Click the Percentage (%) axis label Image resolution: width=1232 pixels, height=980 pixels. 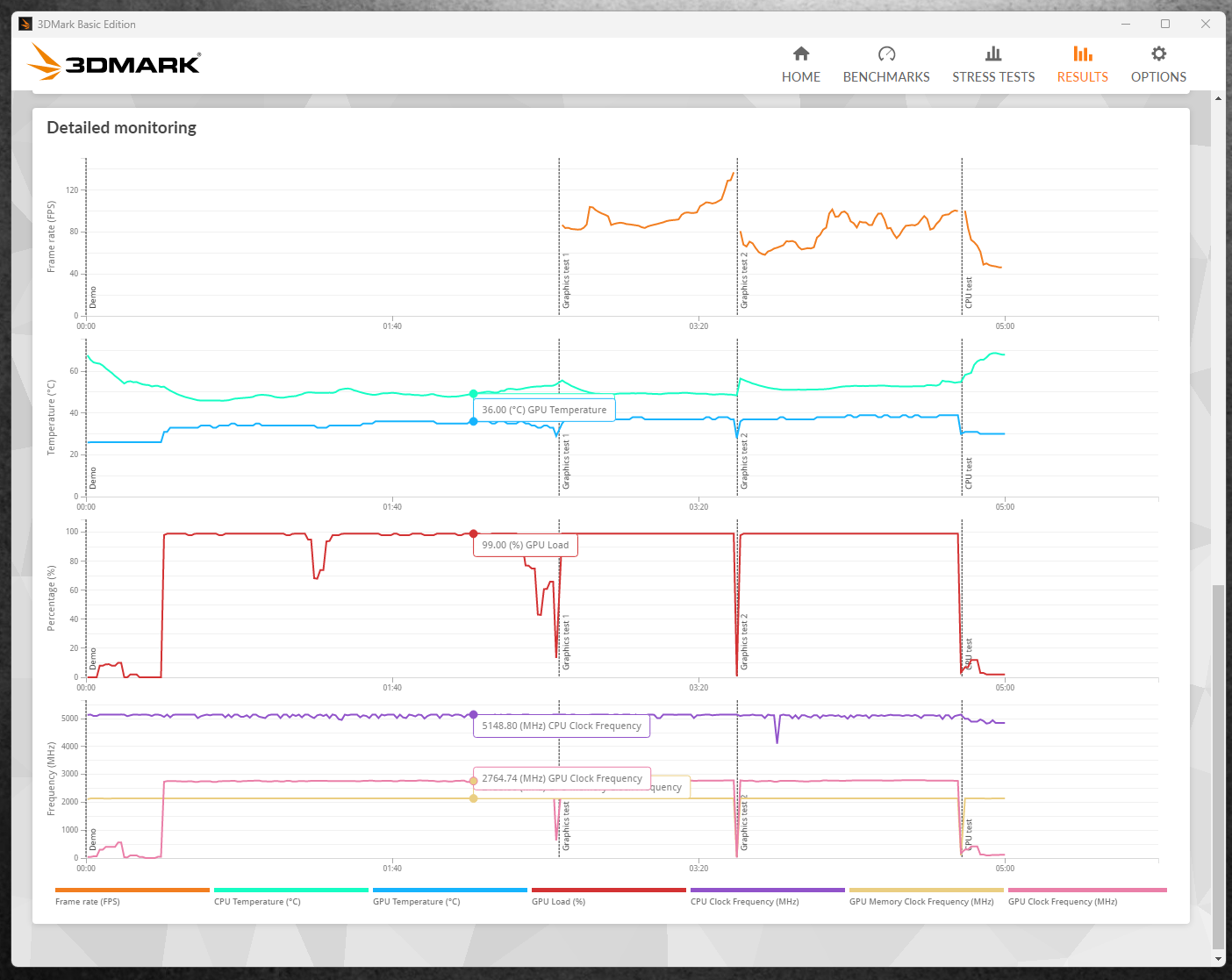51,598
